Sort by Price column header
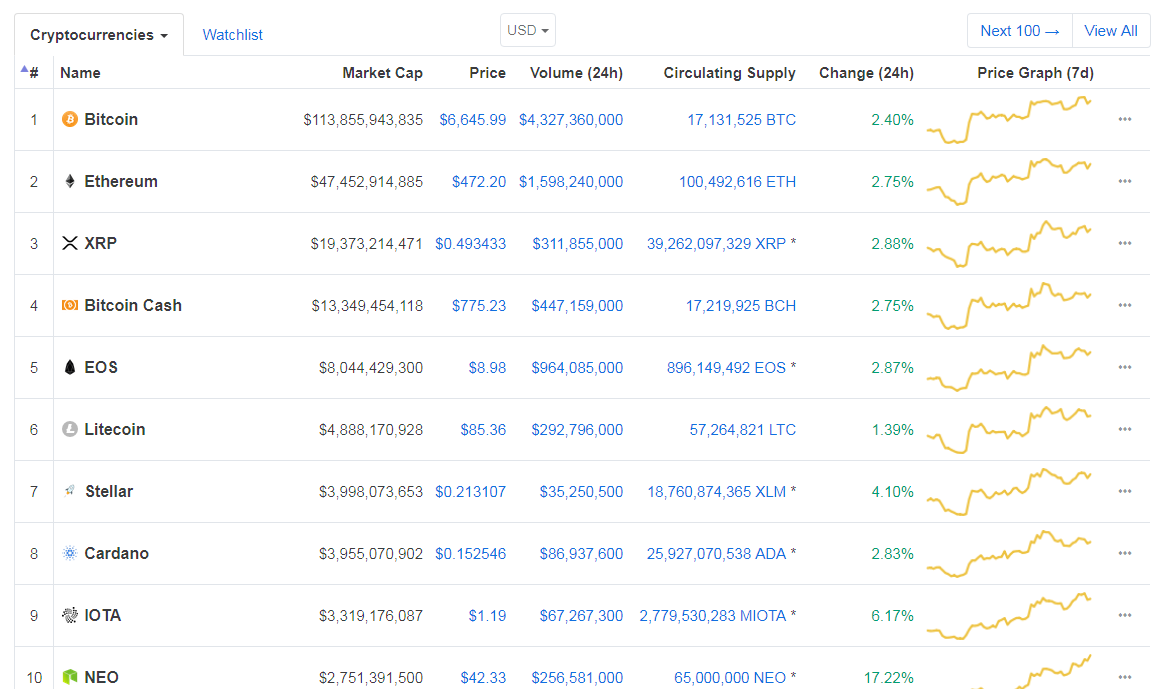This screenshot has width=1154, height=689. tap(487, 73)
